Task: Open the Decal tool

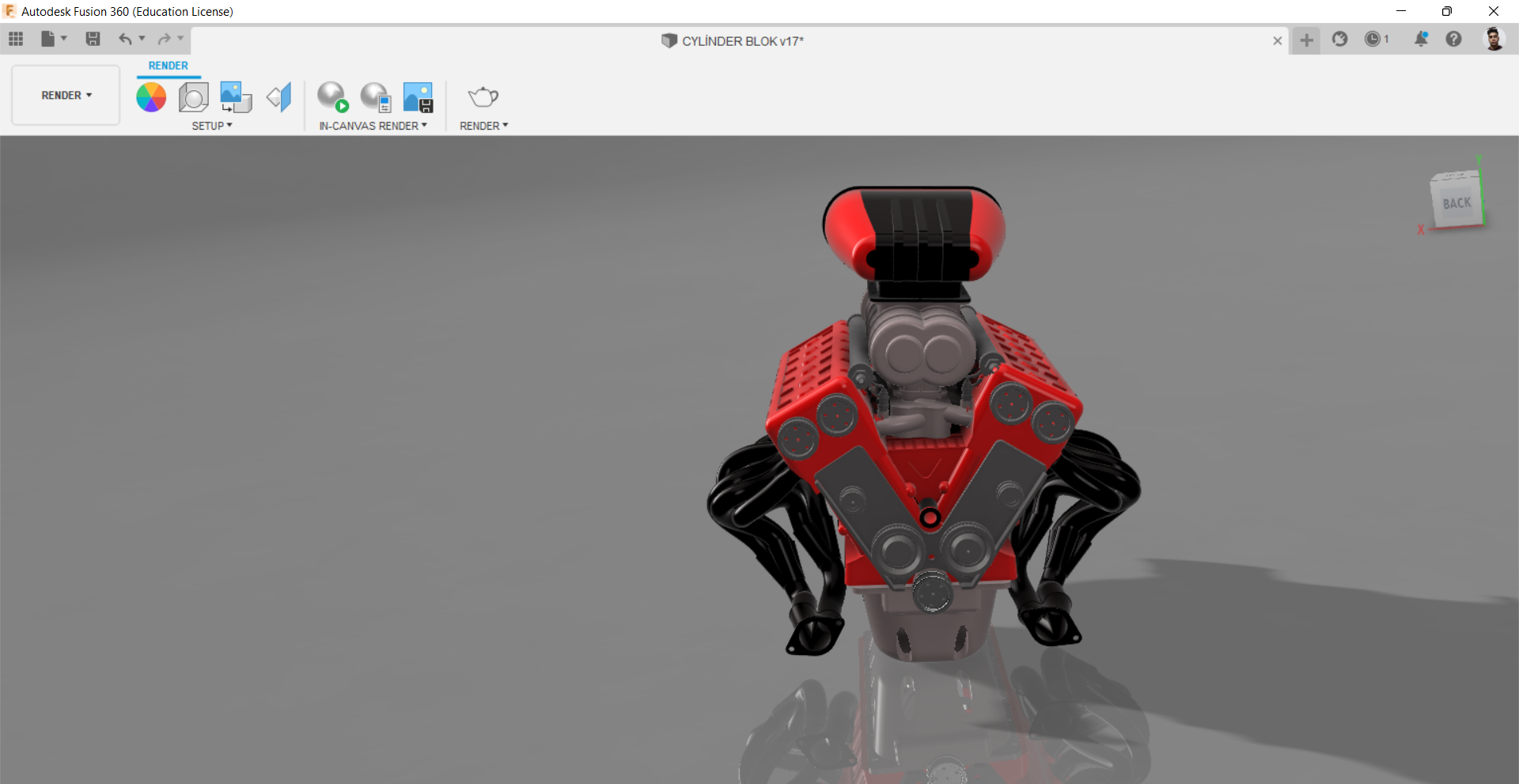Action: (x=236, y=97)
